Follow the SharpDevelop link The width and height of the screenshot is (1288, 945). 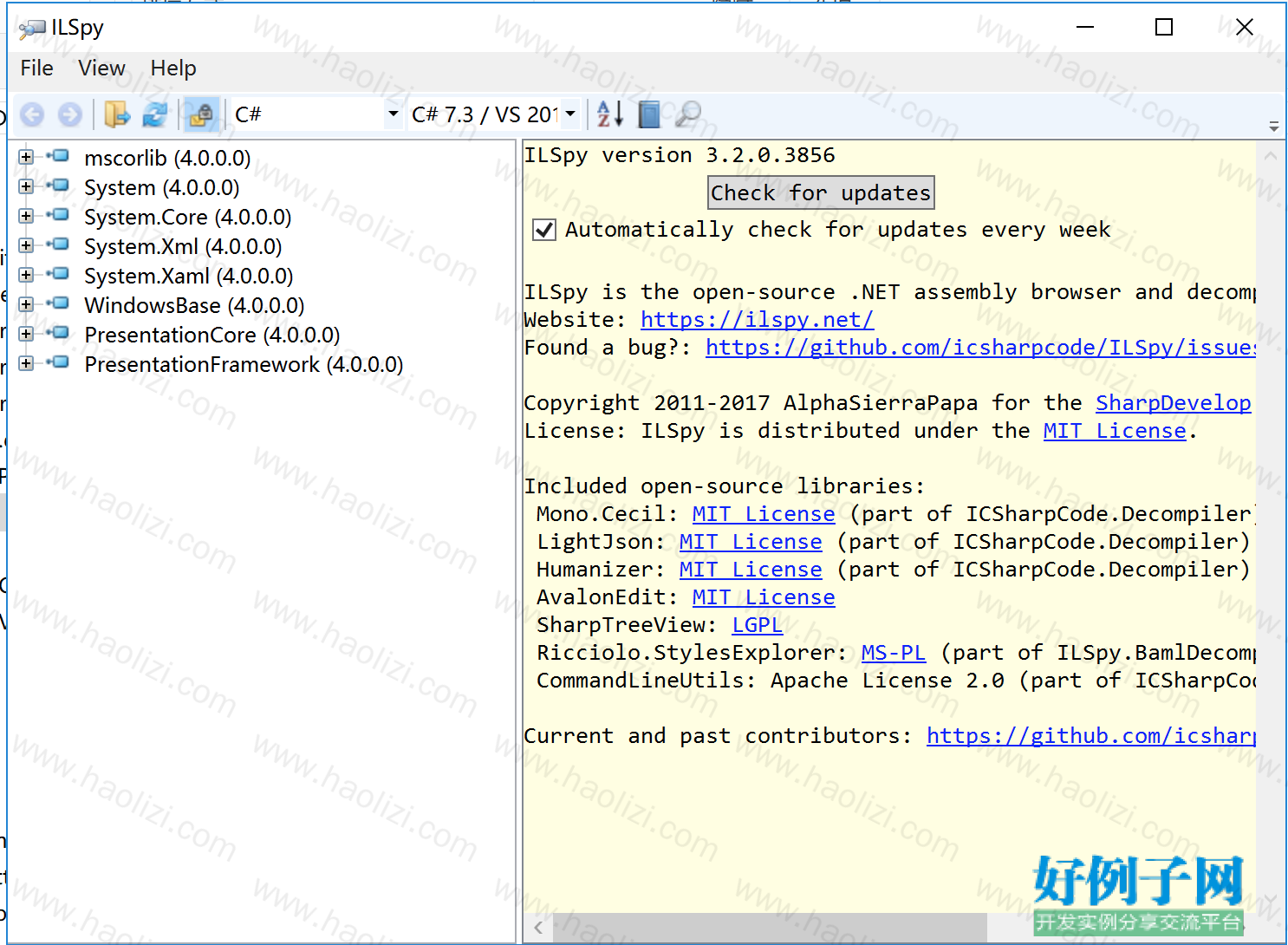[1174, 403]
